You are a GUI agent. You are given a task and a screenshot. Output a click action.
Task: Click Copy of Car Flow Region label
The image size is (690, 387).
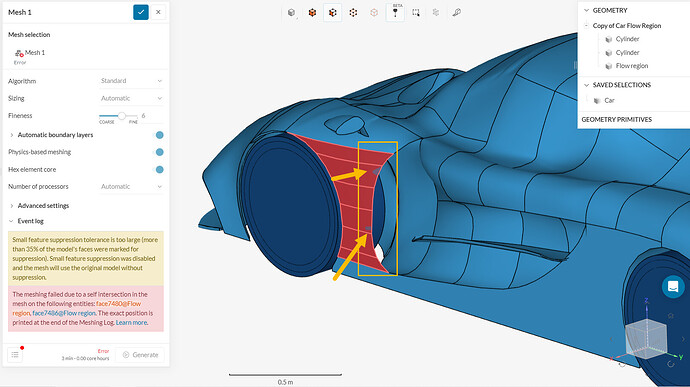point(627,26)
